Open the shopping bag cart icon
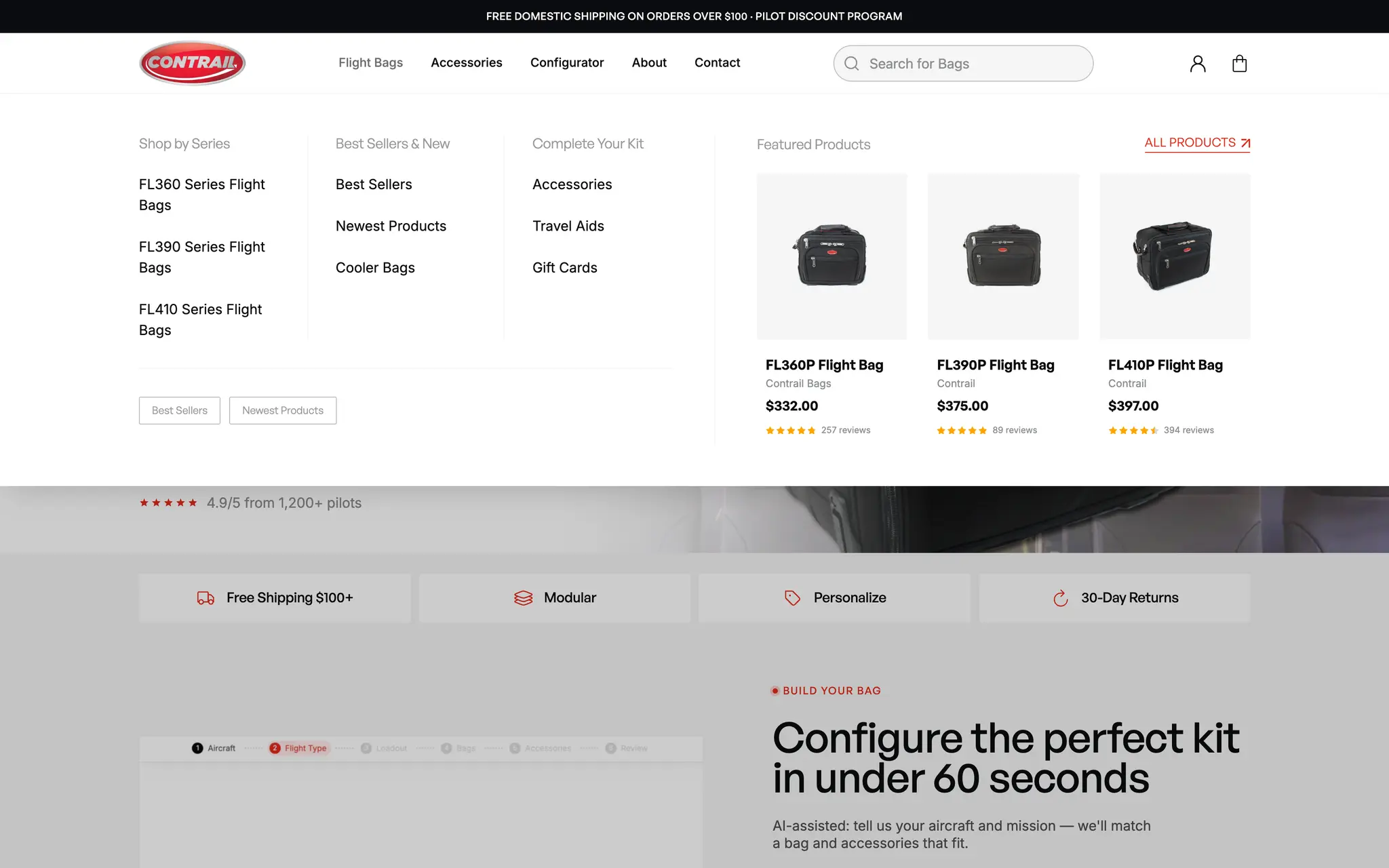The width and height of the screenshot is (1389, 868). (x=1239, y=63)
